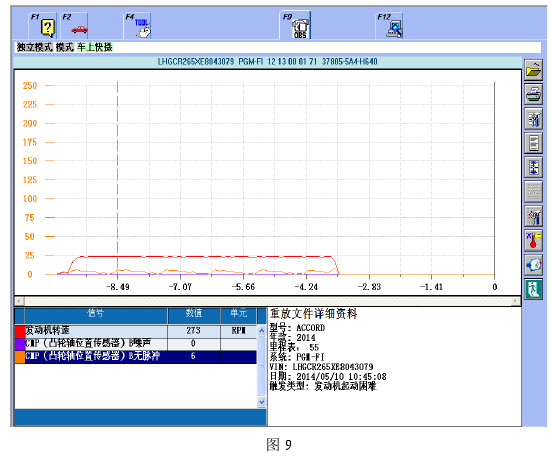551x458 pixels.
Task: Click the printer icon in right sidebar
Action: tap(533, 94)
